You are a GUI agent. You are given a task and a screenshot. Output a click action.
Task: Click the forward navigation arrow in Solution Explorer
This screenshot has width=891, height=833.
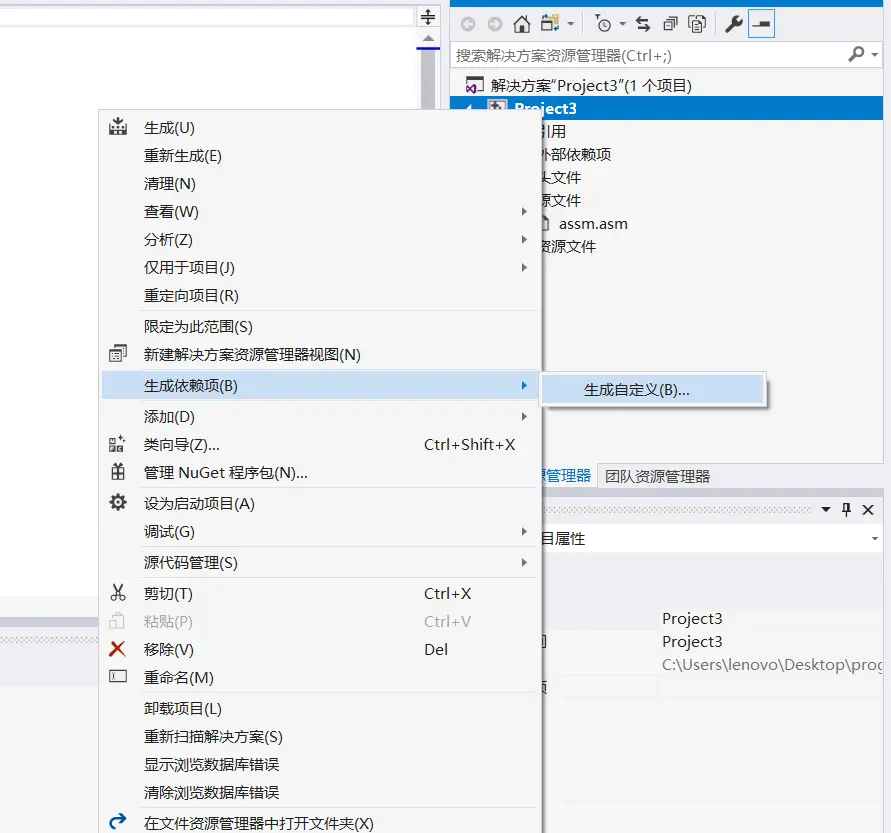(x=495, y=24)
